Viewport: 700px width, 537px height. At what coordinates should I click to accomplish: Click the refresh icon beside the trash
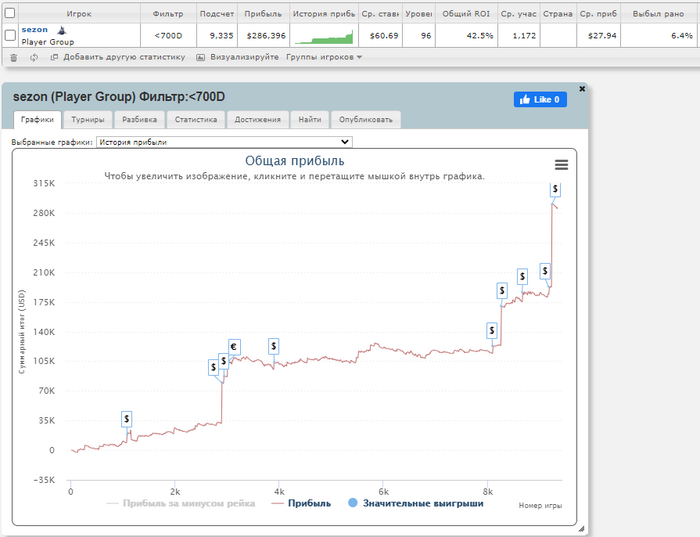click(34, 58)
